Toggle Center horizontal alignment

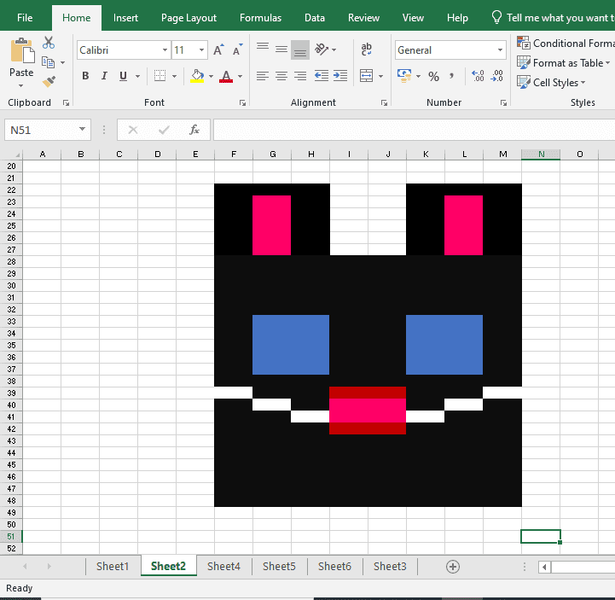281,76
